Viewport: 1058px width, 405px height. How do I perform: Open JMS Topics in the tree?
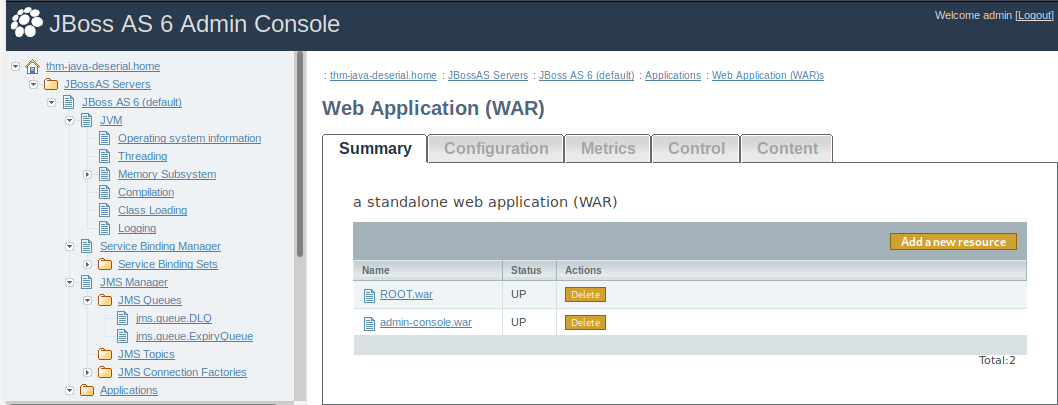pyautogui.click(x=146, y=354)
